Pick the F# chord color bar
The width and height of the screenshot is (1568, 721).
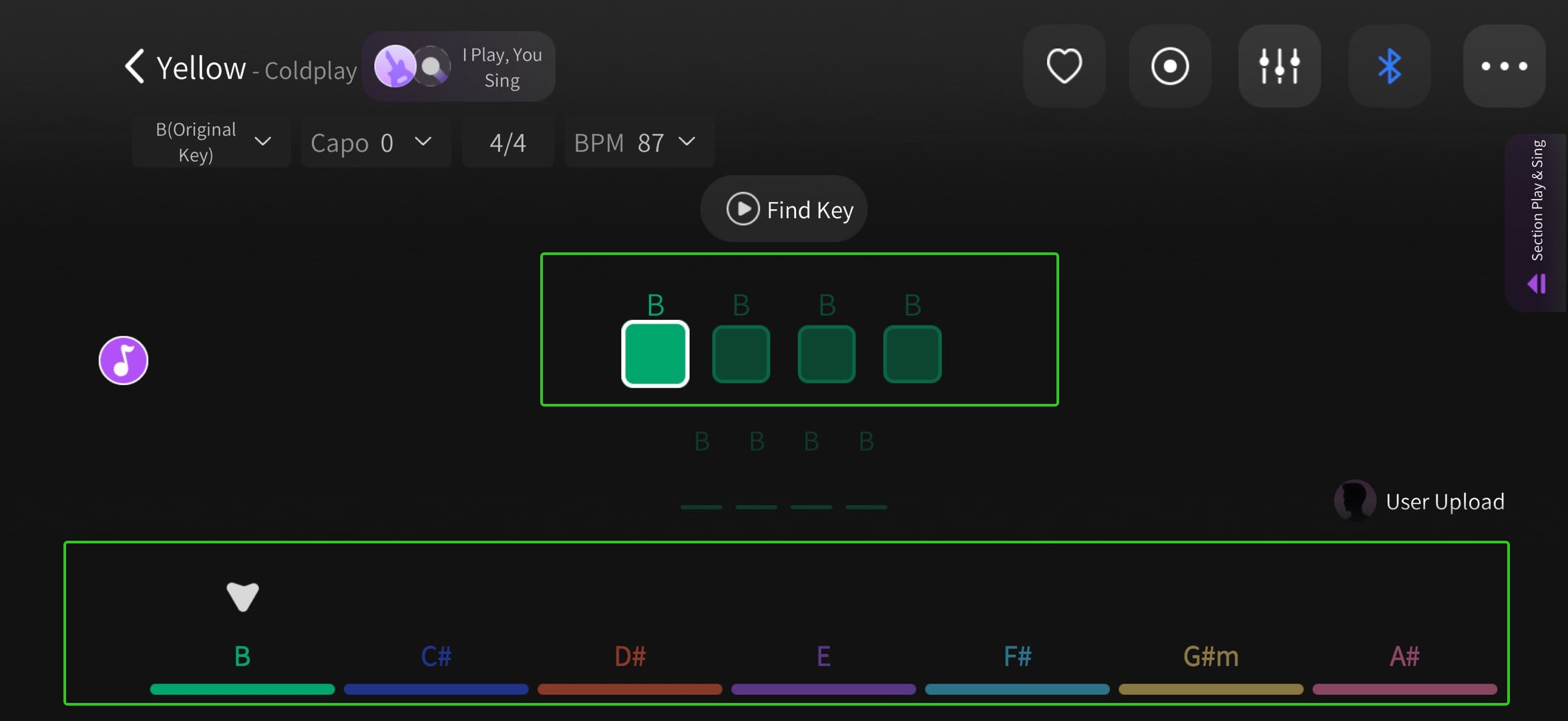pyautogui.click(x=1017, y=689)
